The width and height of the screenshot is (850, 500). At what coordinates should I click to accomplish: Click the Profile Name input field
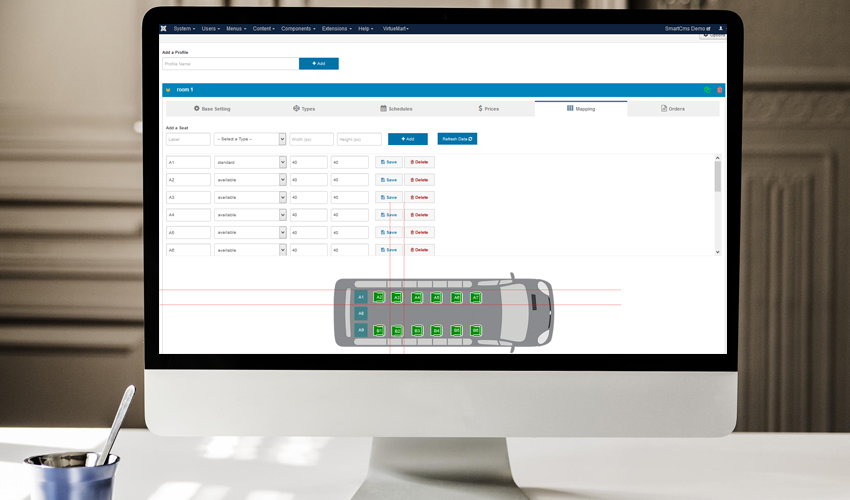[x=230, y=64]
